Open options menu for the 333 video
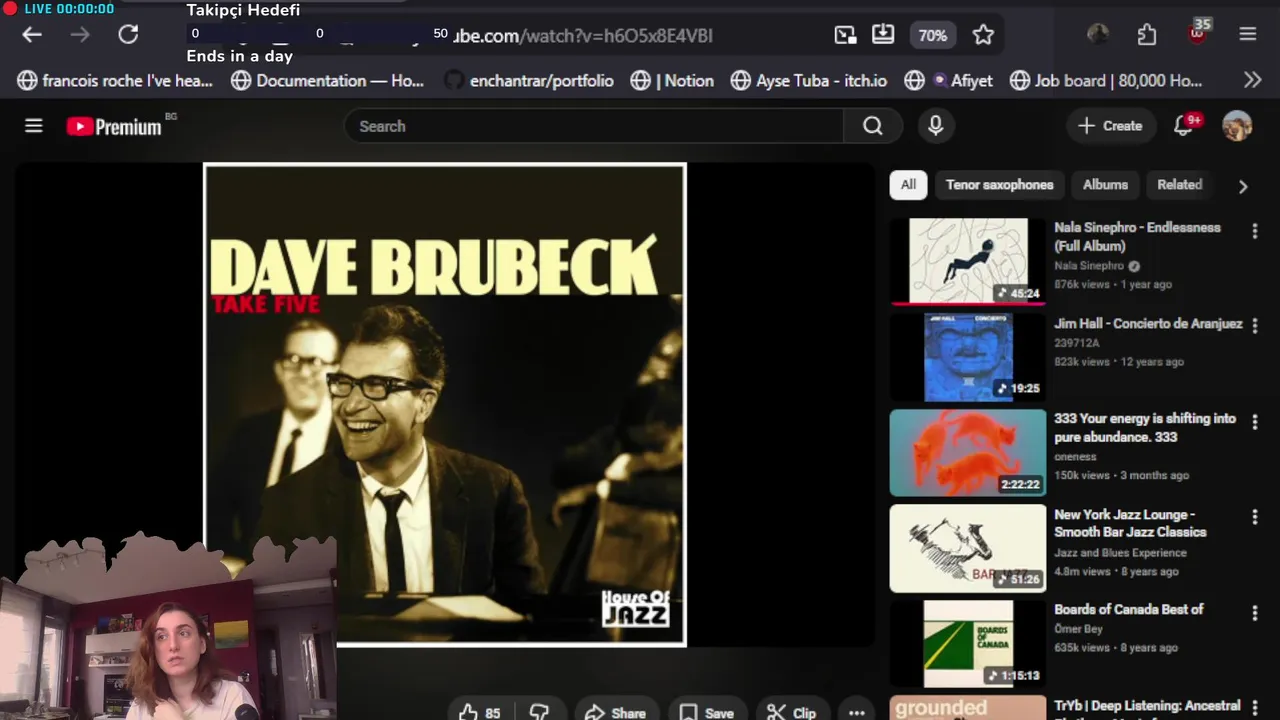This screenshot has width=1280, height=720. tap(1254, 422)
